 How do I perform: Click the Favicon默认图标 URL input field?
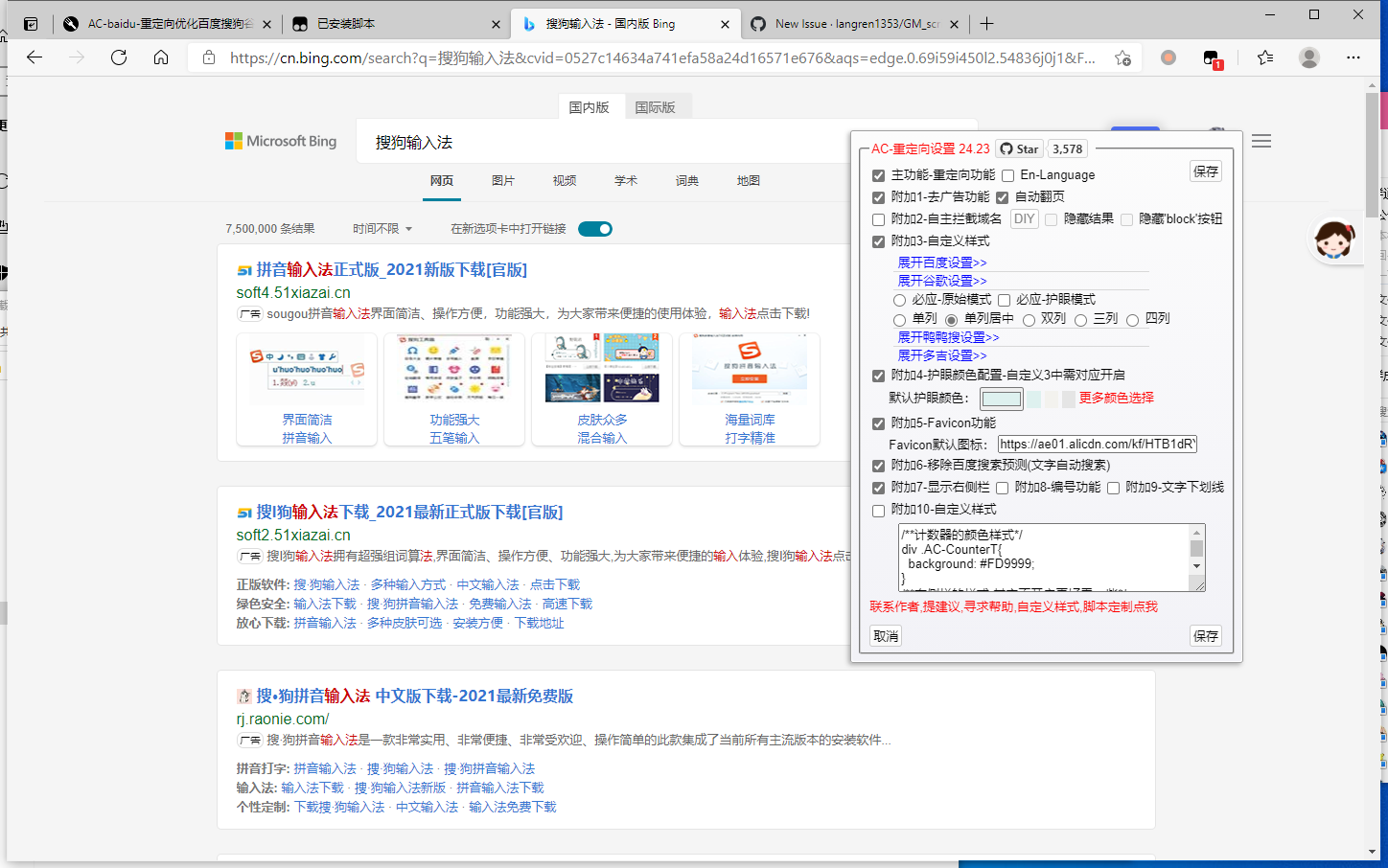1098,445
